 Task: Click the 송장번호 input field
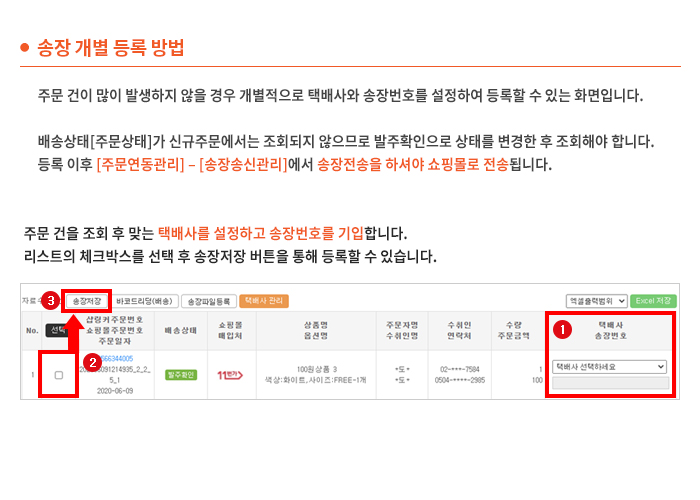[609, 382]
